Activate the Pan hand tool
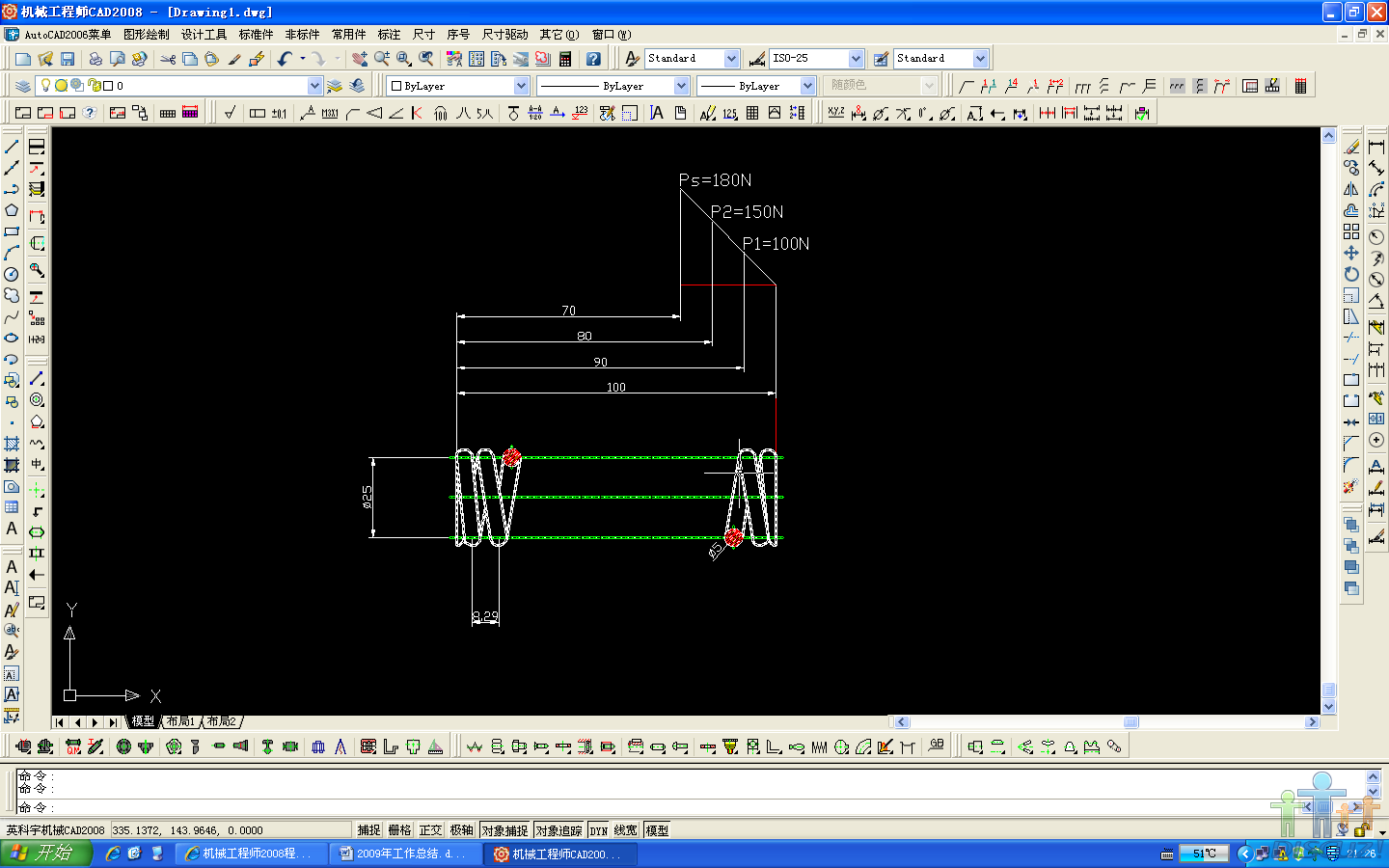Viewport: 1389px width, 868px height. pyautogui.click(x=360, y=59)
